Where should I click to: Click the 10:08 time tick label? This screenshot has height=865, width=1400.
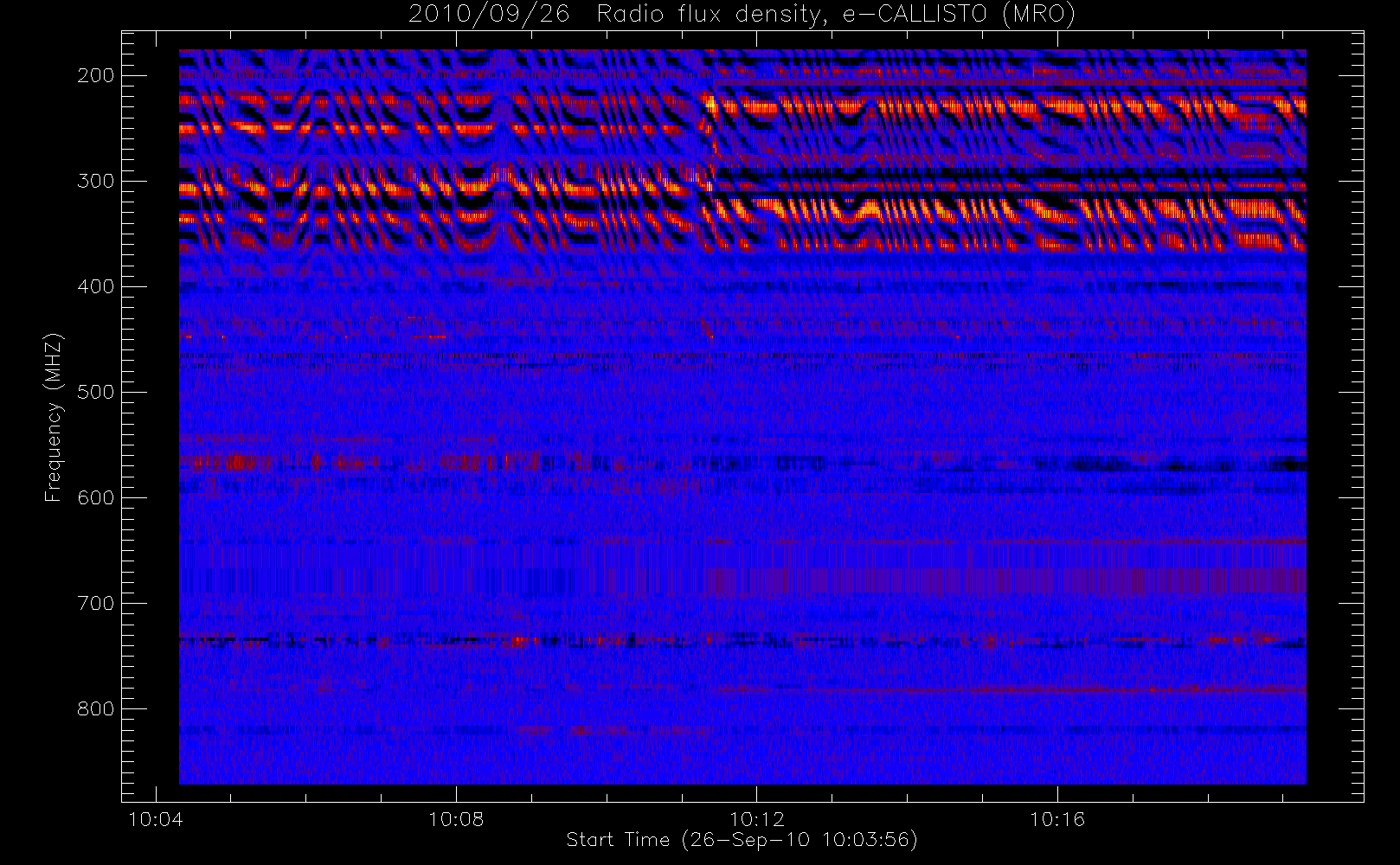pos(456,818)
